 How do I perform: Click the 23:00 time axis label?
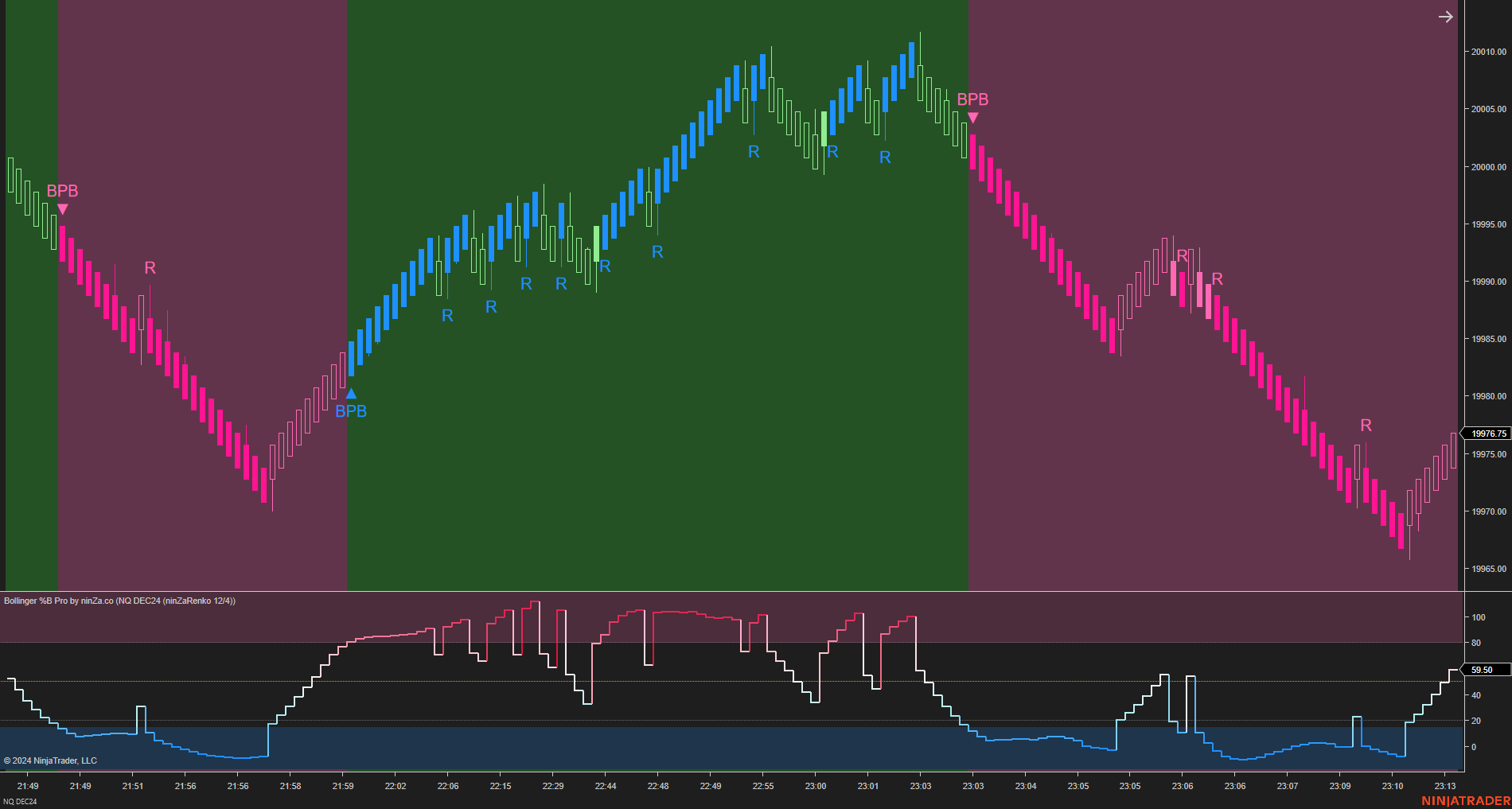coord(816,786)
